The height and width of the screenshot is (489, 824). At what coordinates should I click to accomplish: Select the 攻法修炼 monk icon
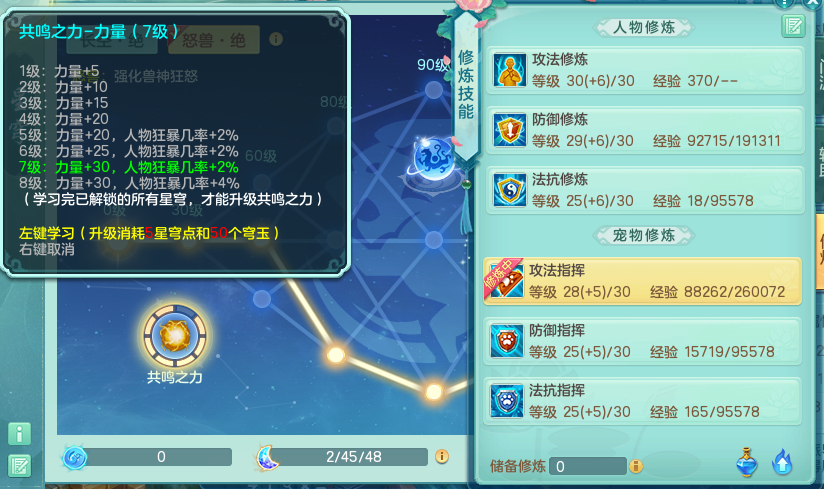pos(509,70)
